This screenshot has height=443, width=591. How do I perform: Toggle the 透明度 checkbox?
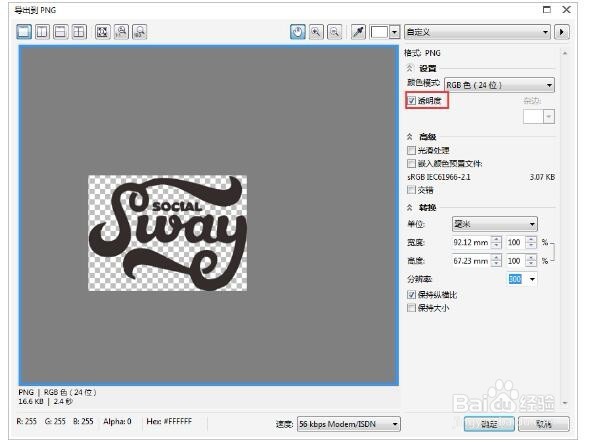412,101
